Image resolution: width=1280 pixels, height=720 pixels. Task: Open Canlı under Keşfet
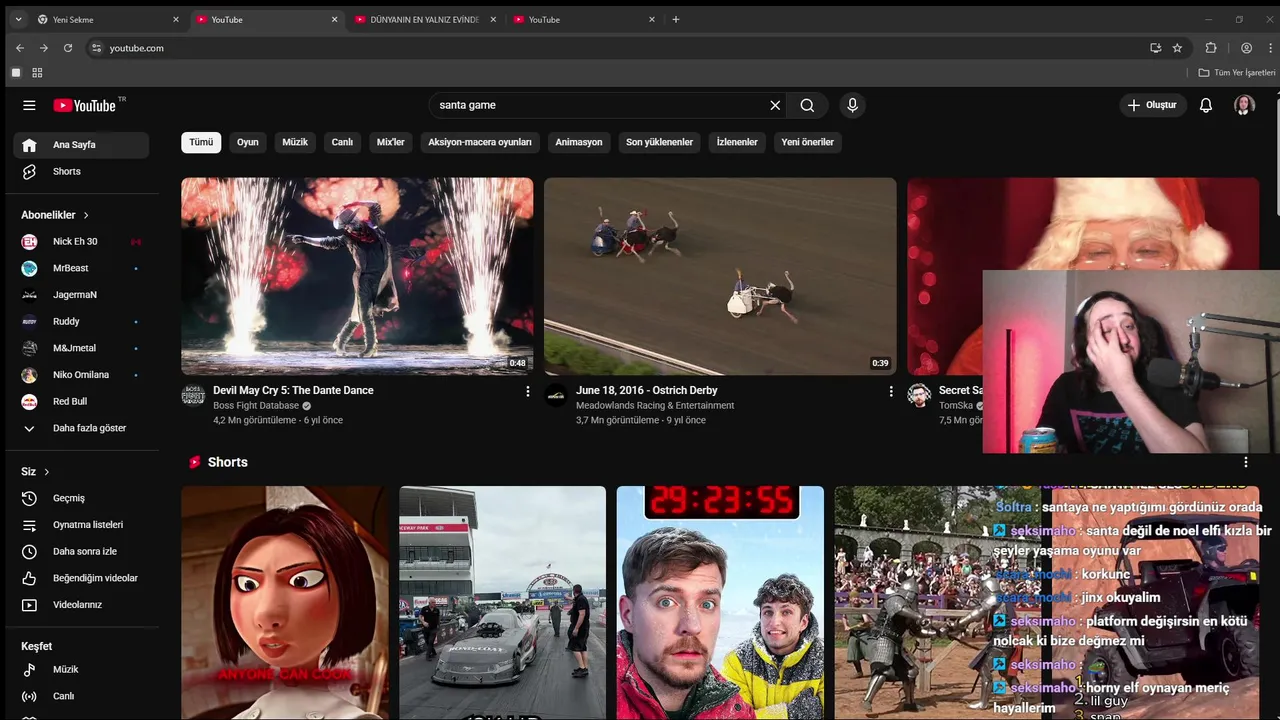tap(81, 696)
